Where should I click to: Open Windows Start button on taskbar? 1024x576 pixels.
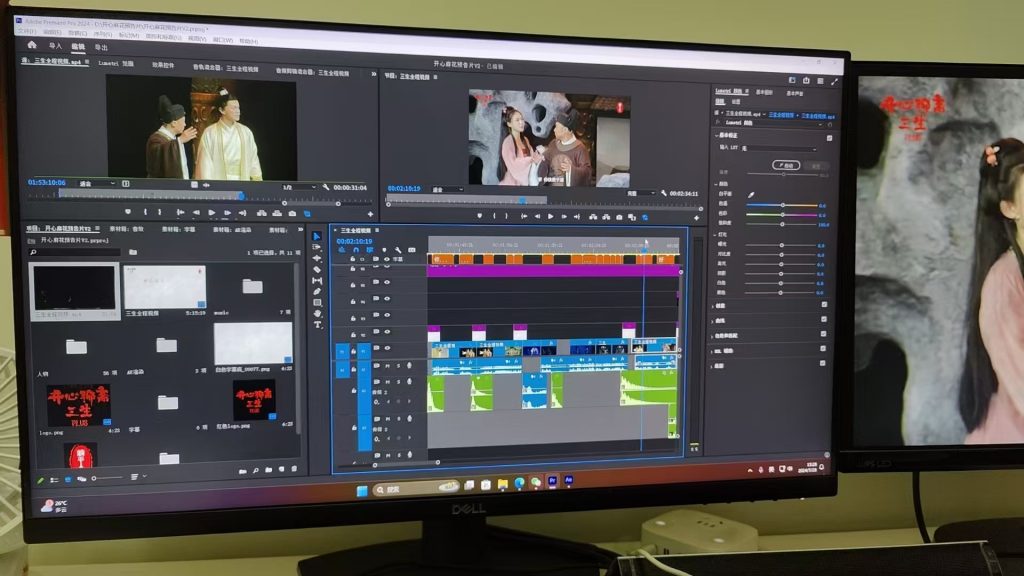361,490
